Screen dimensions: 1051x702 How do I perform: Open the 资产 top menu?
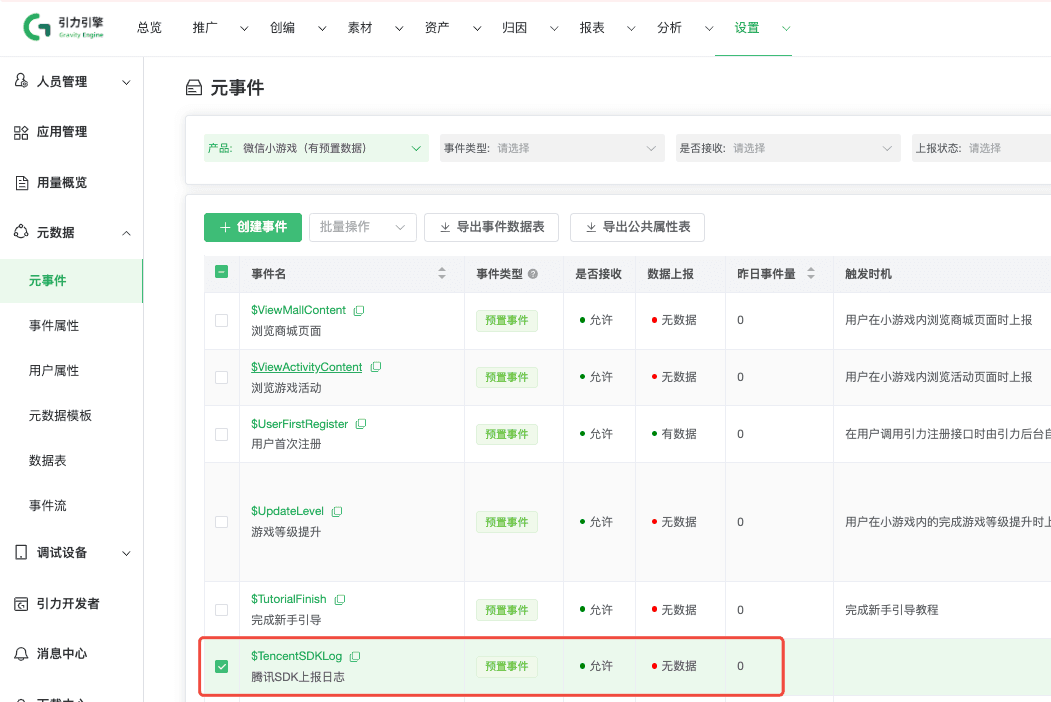pos(452,28)
